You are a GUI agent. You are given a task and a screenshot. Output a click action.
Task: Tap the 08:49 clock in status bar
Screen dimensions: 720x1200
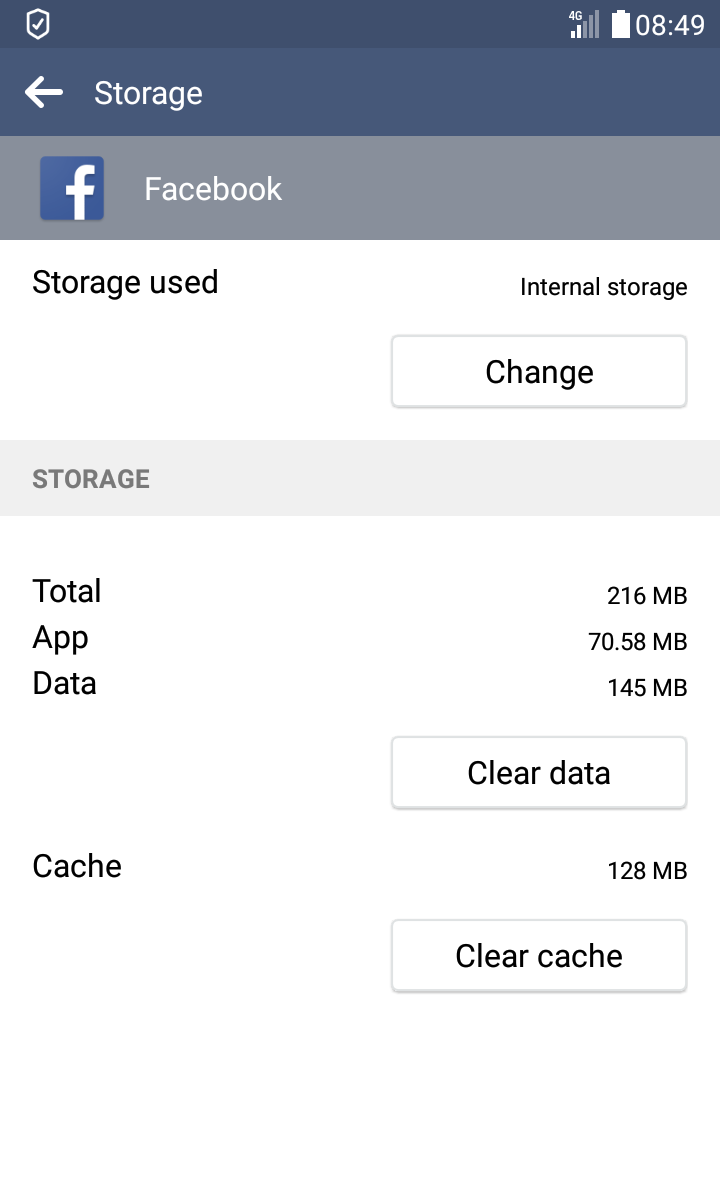(x=670, y=25)
